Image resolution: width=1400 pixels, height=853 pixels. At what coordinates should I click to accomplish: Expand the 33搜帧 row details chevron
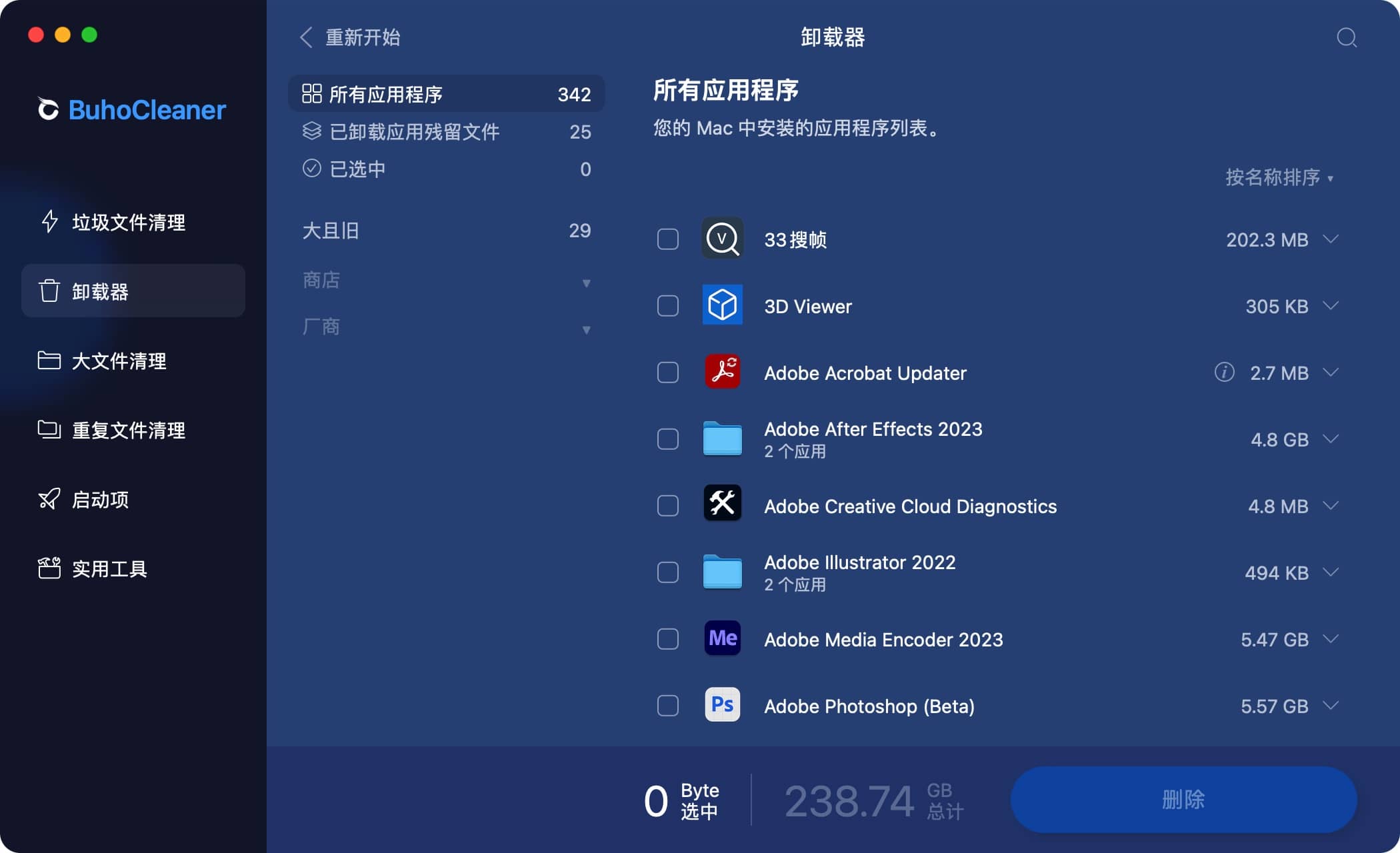[1331, 239]
